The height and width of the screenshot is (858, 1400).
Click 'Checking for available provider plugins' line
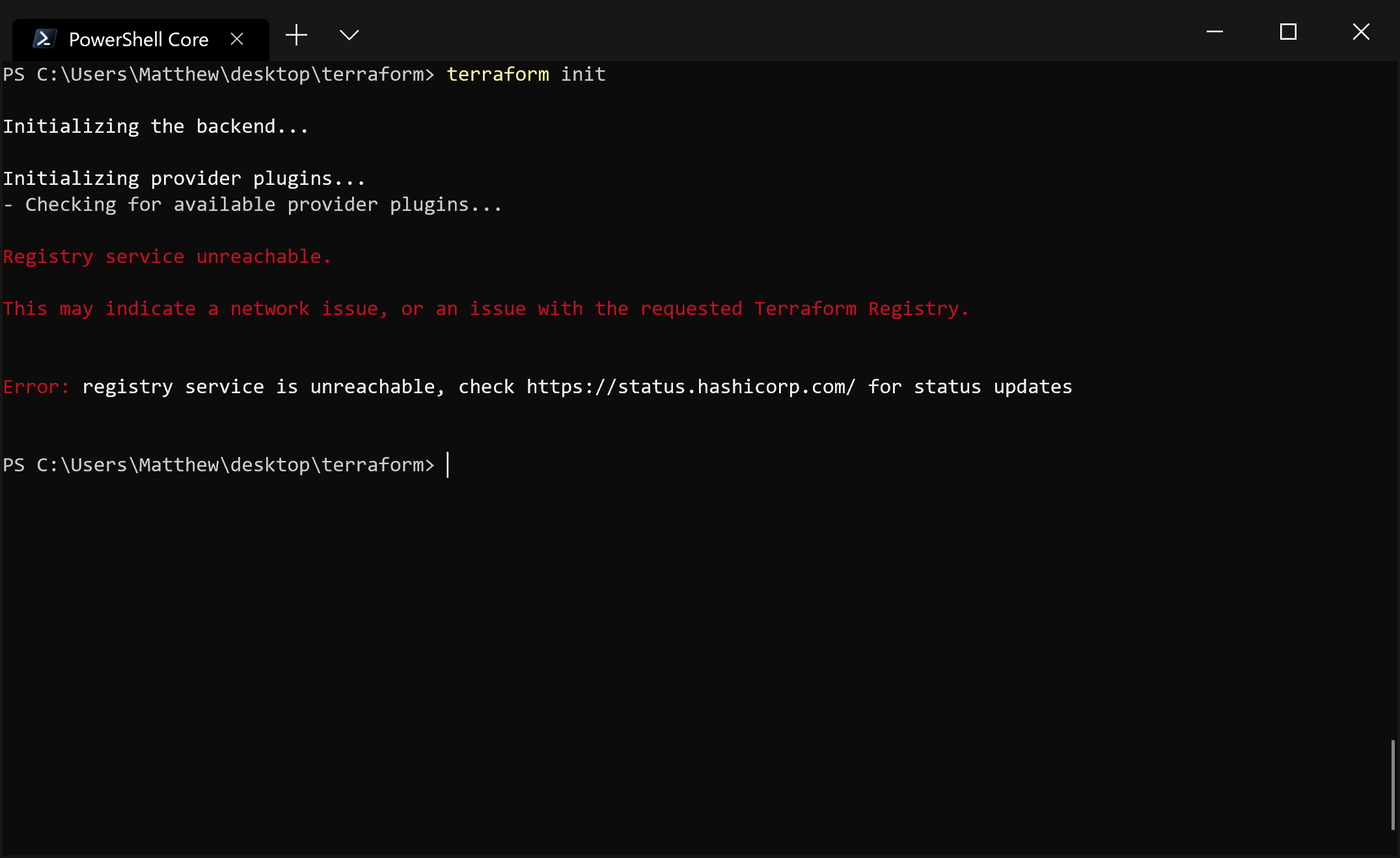(253, 204)
